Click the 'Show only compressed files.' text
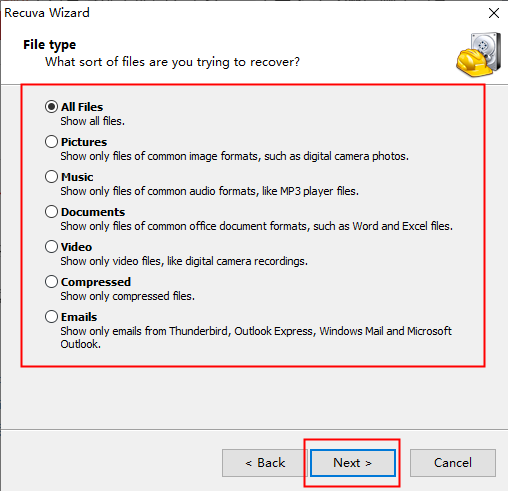Screen dimensions: 508x491 [127, 296]
